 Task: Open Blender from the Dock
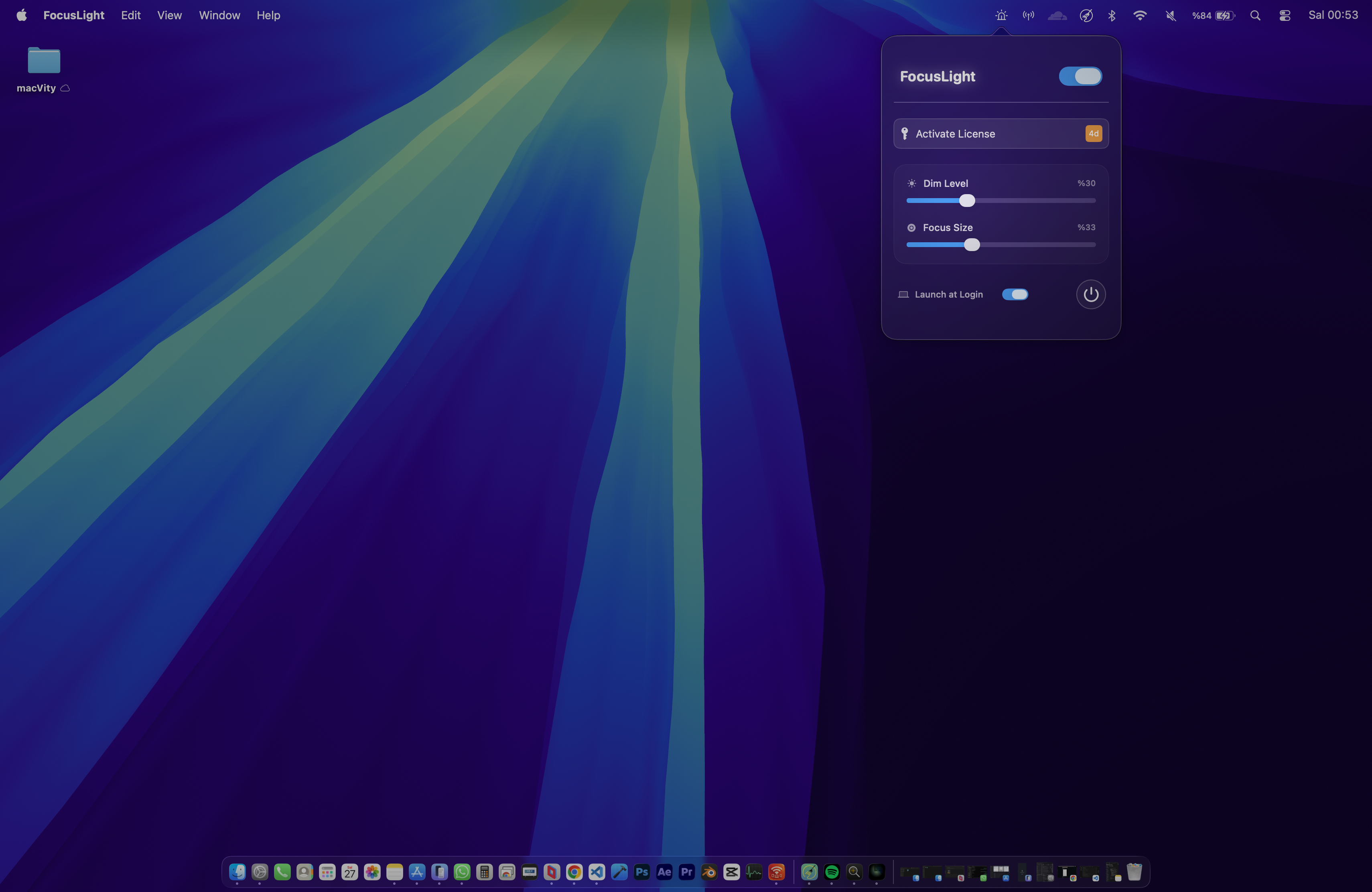pyautogui.click(x=708, y=872)
